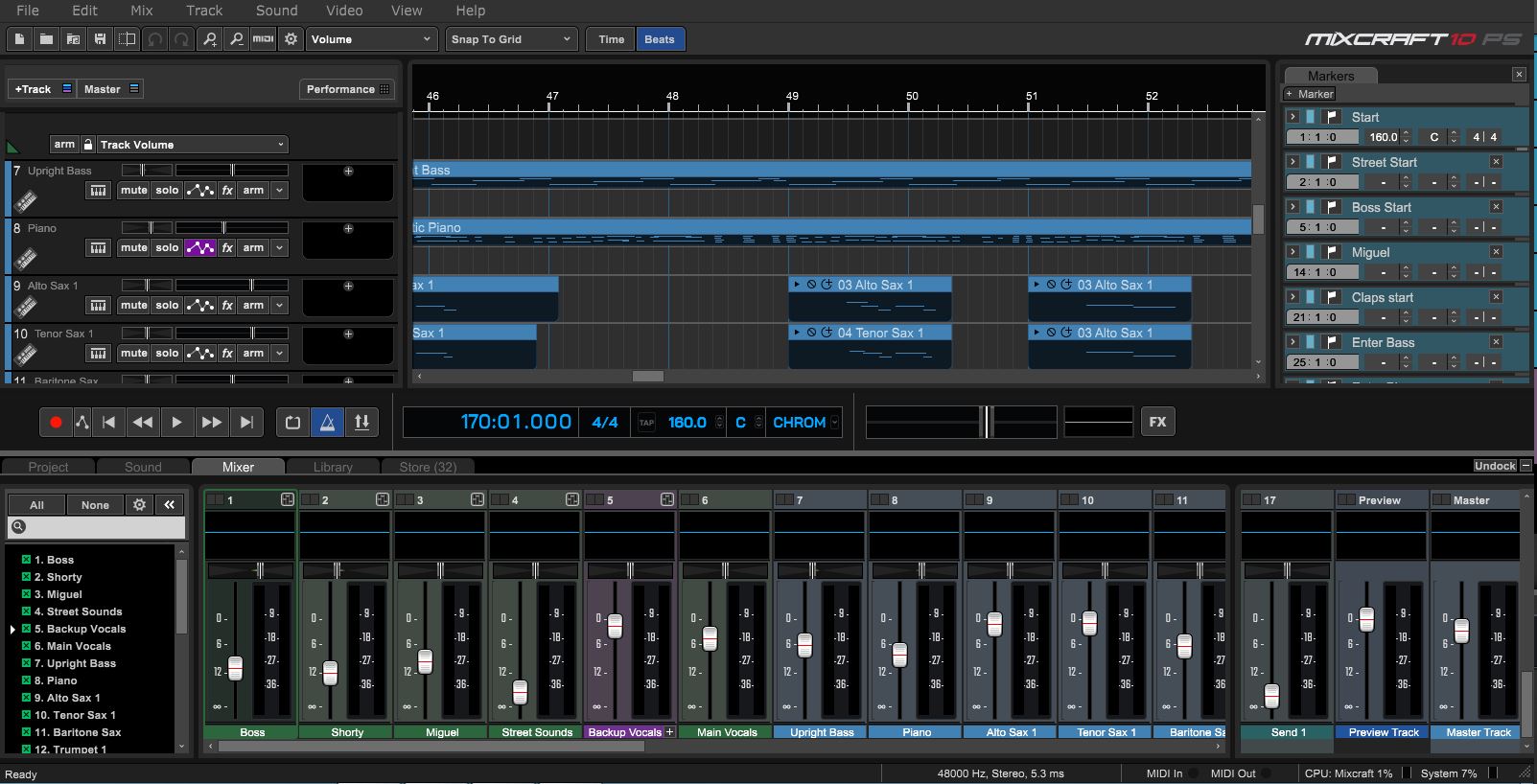Open the CHROM scale dropdown

coord(804,422)
